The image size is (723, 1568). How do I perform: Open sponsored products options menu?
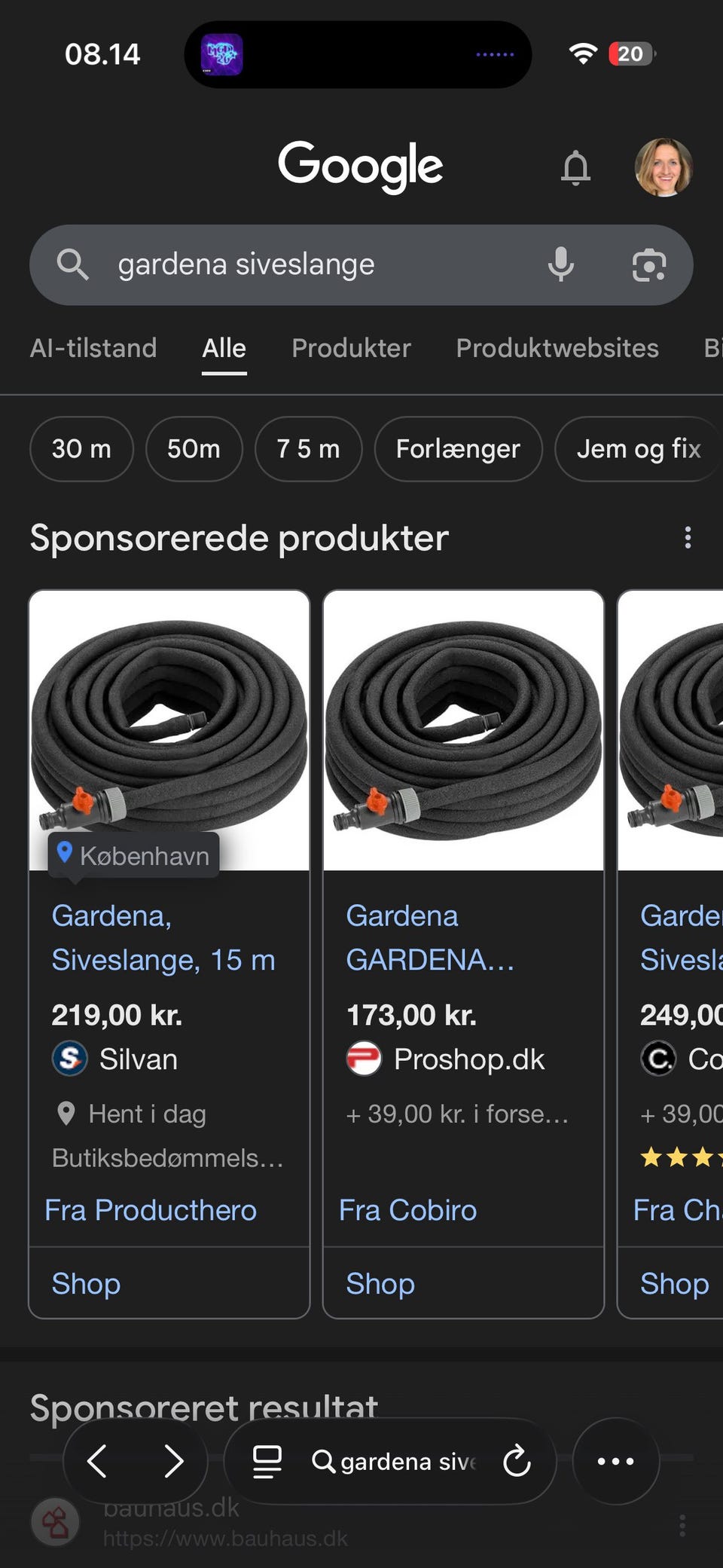tap(688, 537)
